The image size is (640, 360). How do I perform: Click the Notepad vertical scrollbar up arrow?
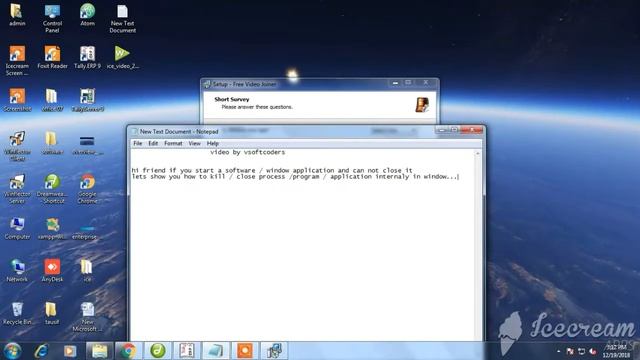478,153
